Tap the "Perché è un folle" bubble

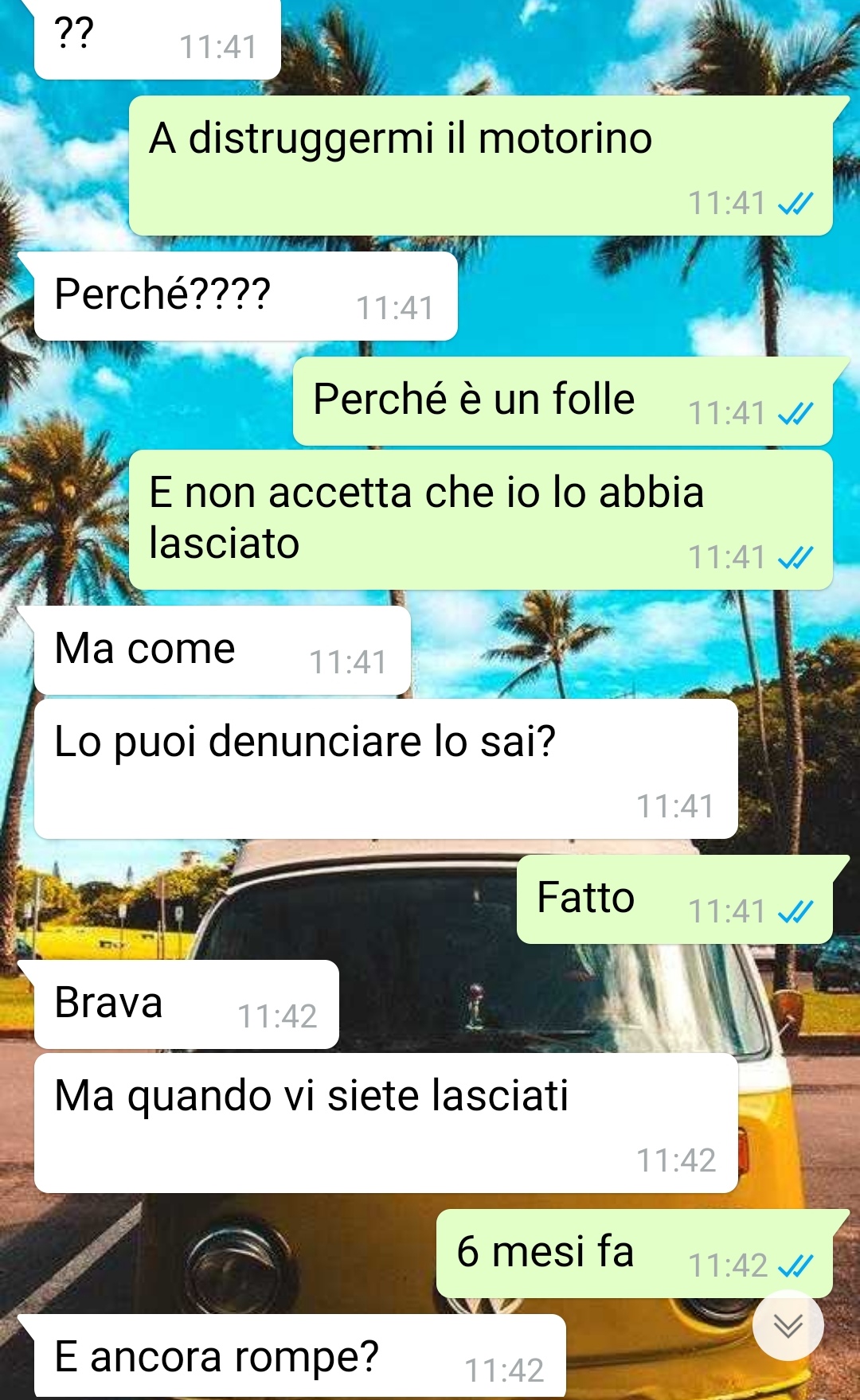[x=563, y=401]
